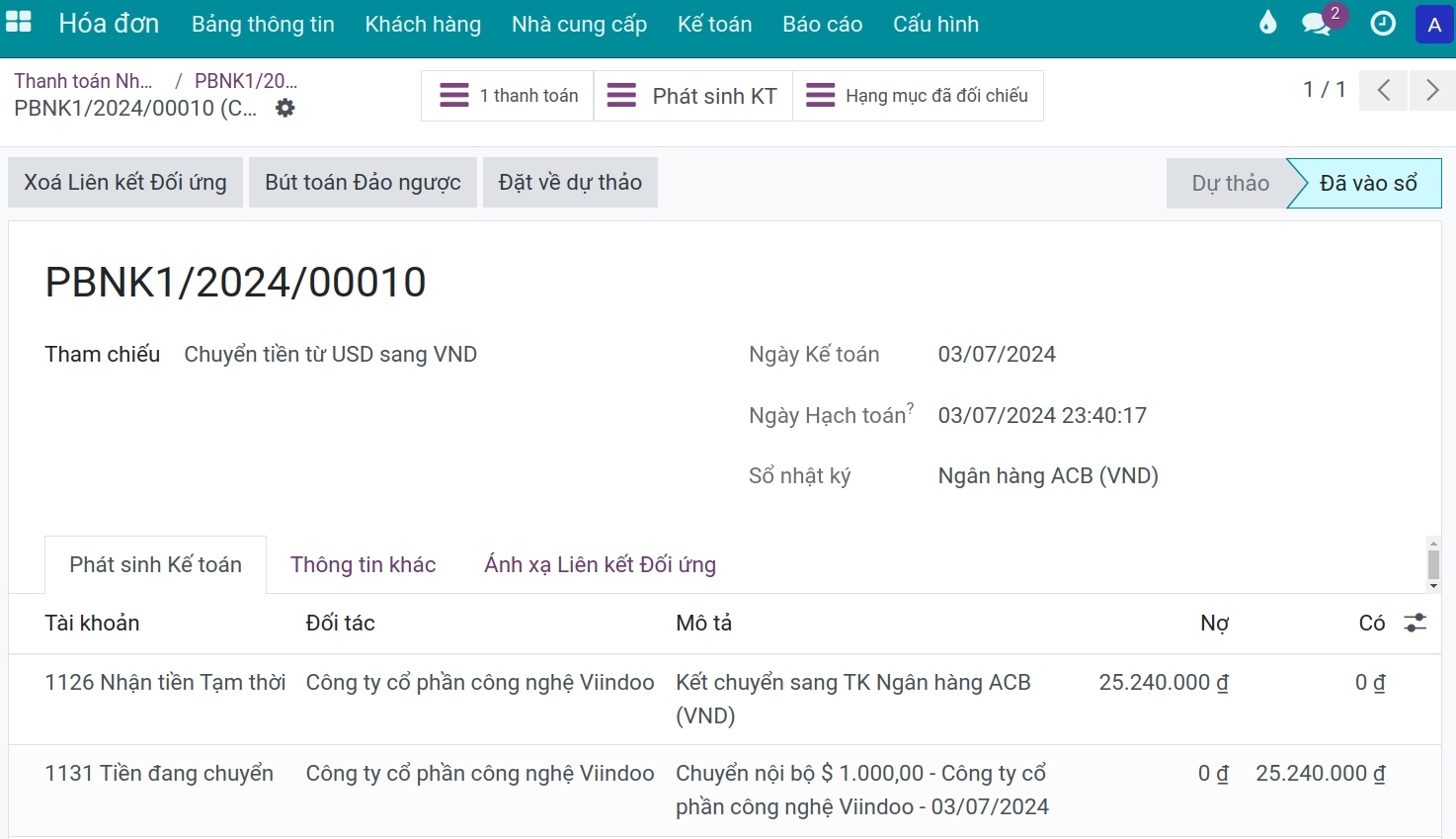Go to previous record arrow
Viewport: 1456px width, 839px height.
[1384, 90]
